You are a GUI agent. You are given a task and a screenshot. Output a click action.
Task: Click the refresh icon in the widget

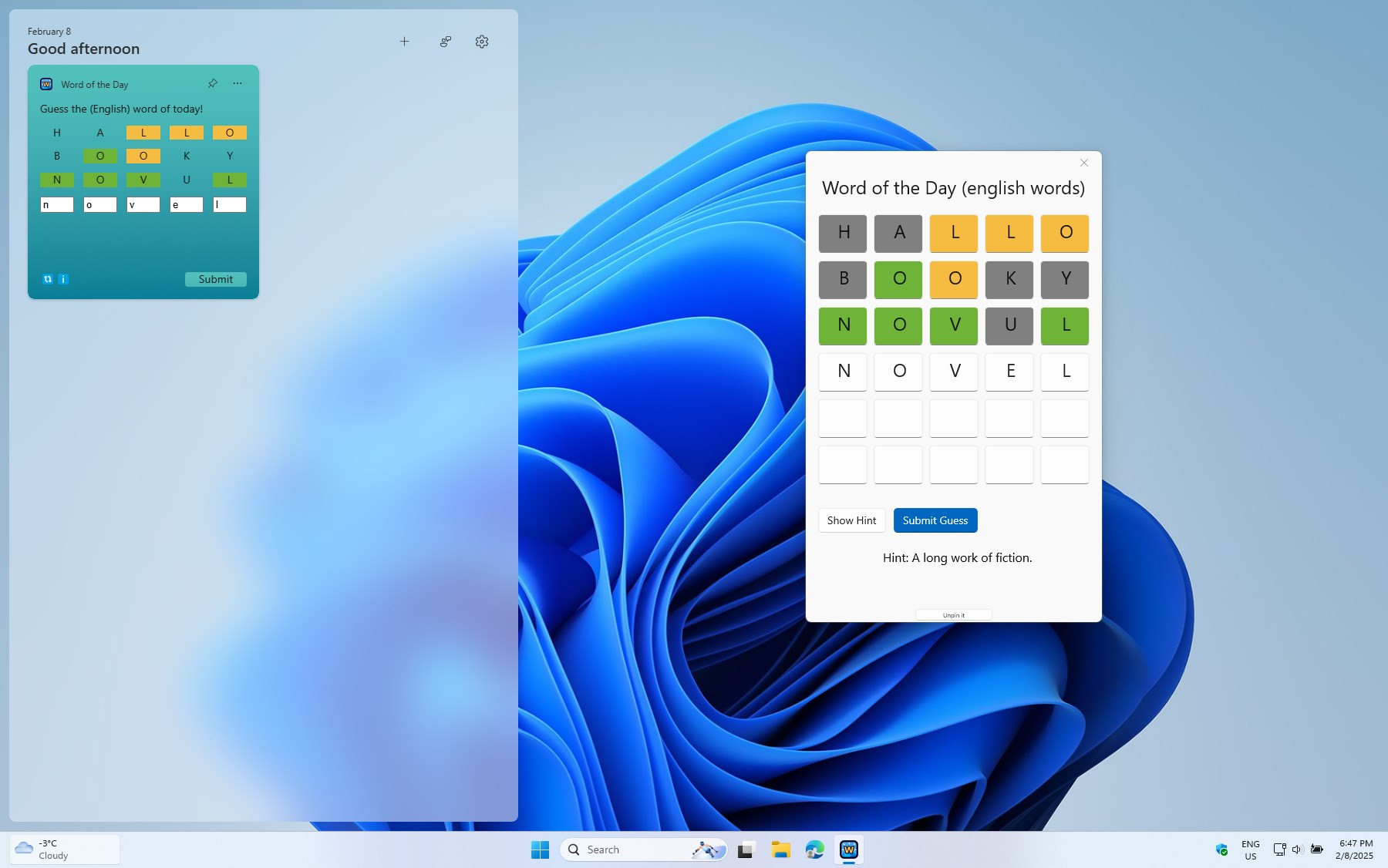(48, 279)
